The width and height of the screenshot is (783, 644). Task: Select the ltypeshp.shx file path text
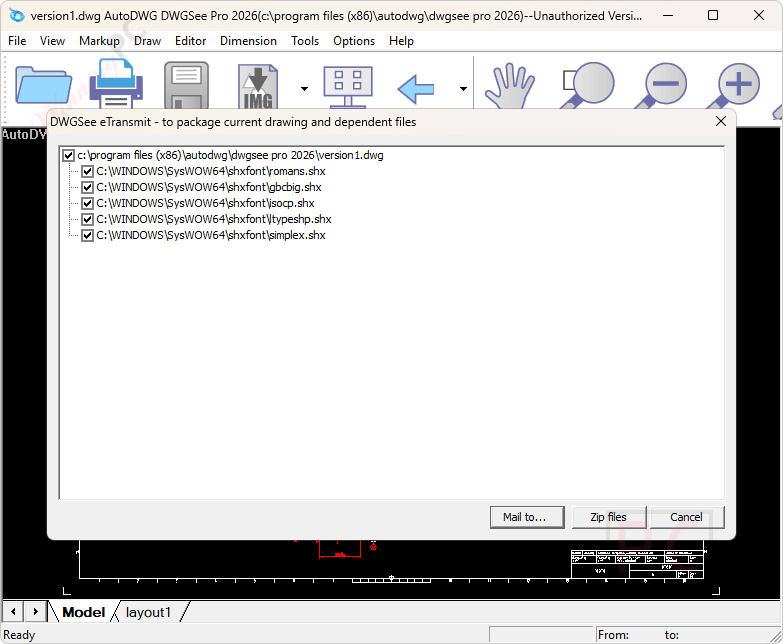point(214,219)
